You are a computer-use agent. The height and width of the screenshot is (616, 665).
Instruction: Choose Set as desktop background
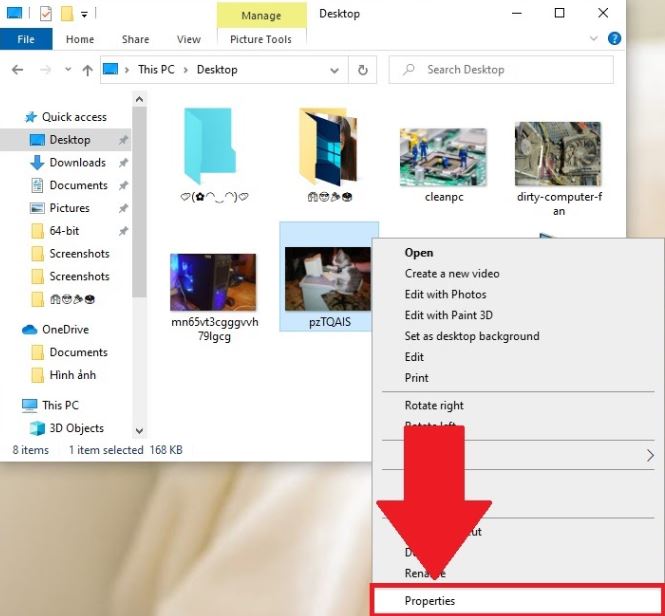(472, 336)
